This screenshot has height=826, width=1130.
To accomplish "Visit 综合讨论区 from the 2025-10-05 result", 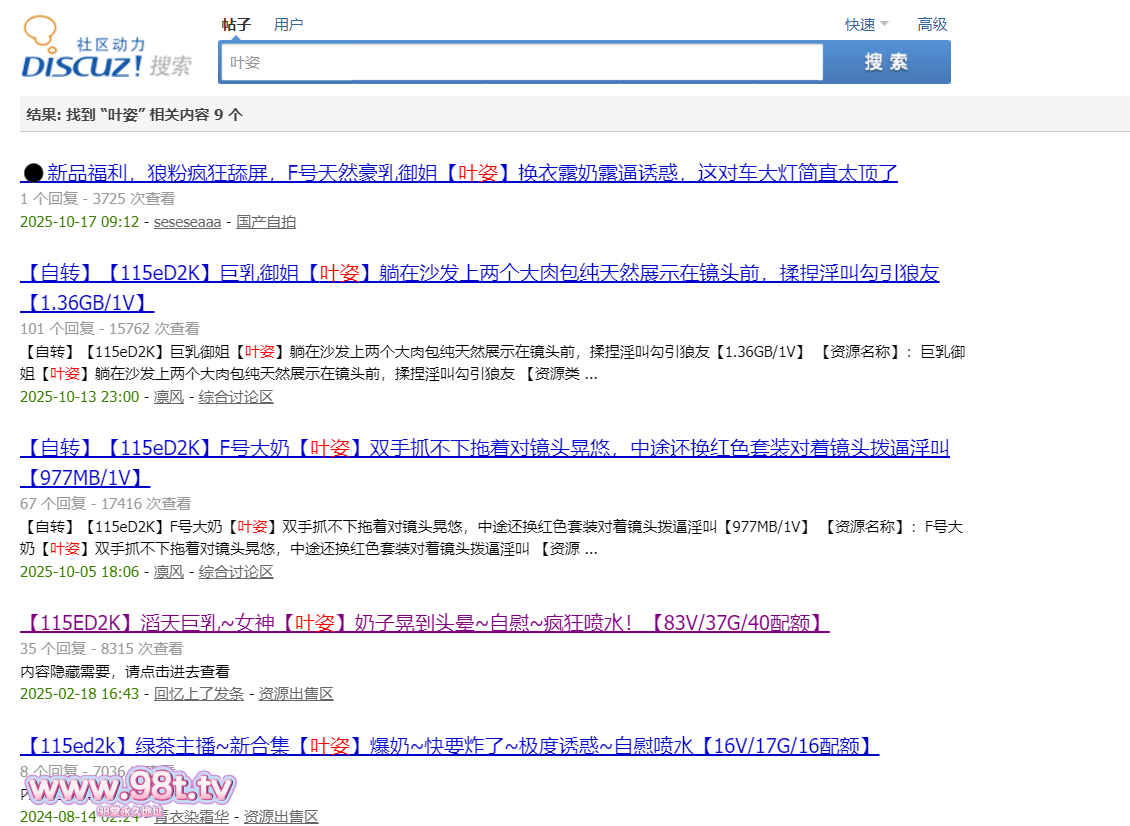I will click(x=236, y=572).
